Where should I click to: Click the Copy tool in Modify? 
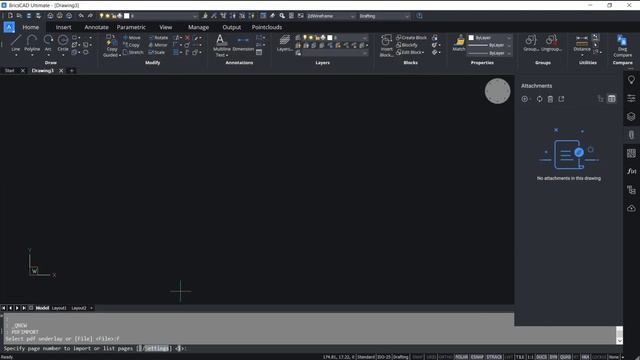[x=131, y=45]
